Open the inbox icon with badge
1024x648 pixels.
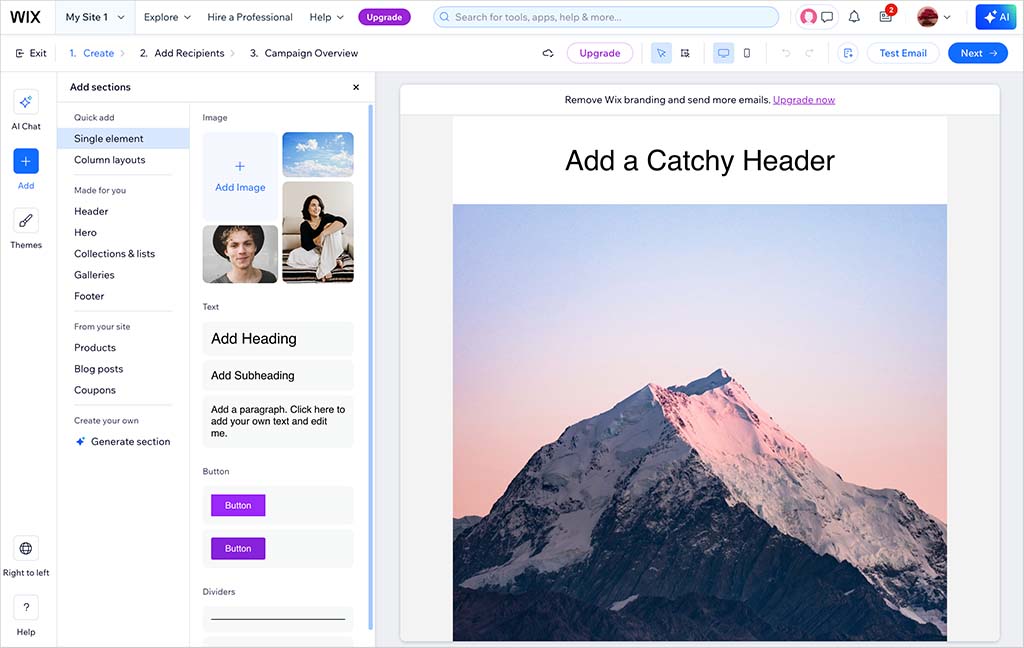tap(886, 16)
